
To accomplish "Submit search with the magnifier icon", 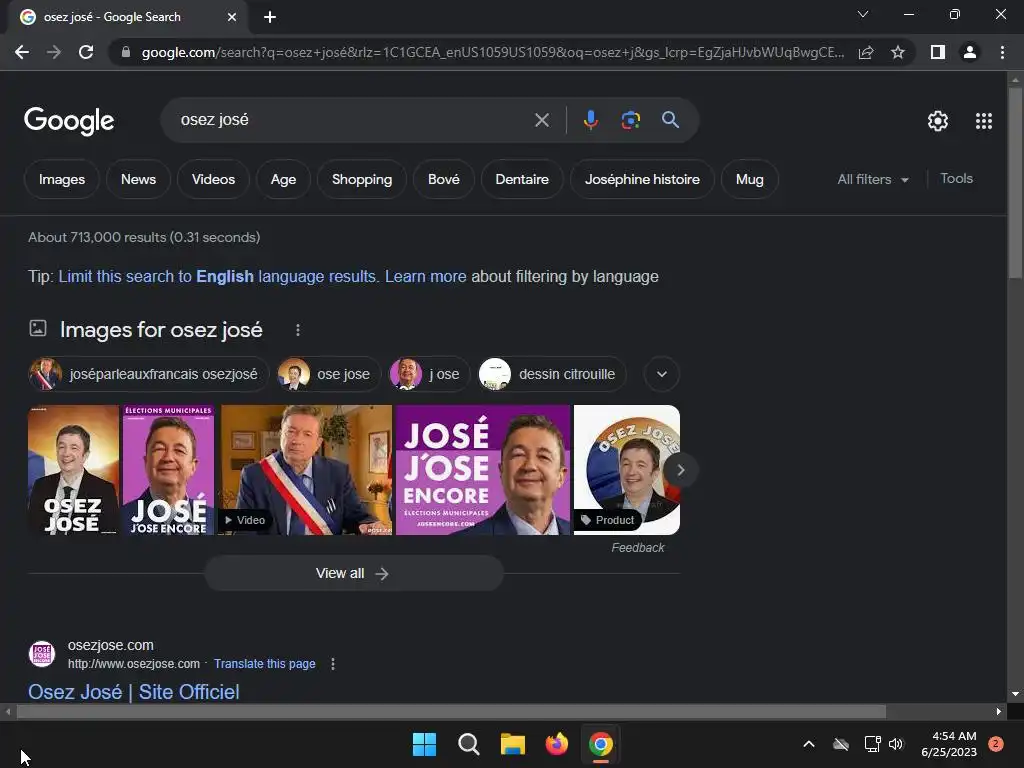I will [x=670, y=120].
